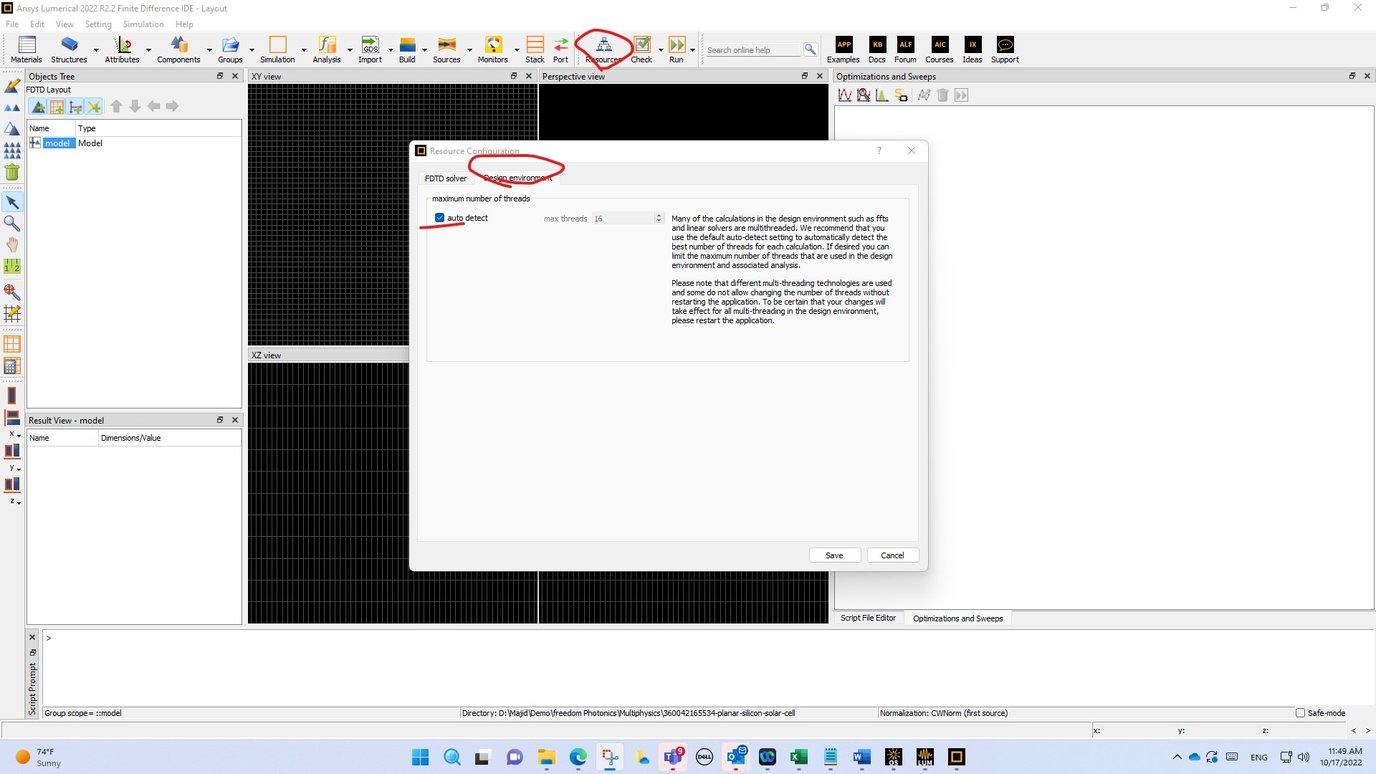Cancel the Resource Configuration dialog
Viewport: 1376px width, 774px height.
click(891, 555)
